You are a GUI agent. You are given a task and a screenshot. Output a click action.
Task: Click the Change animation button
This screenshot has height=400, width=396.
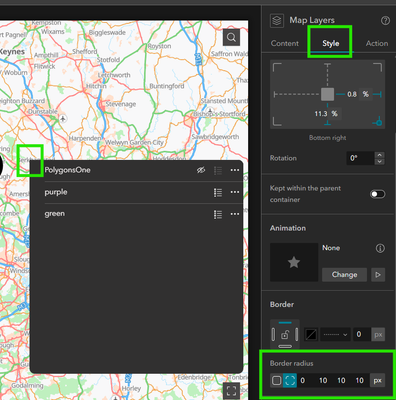pos(344,275)
